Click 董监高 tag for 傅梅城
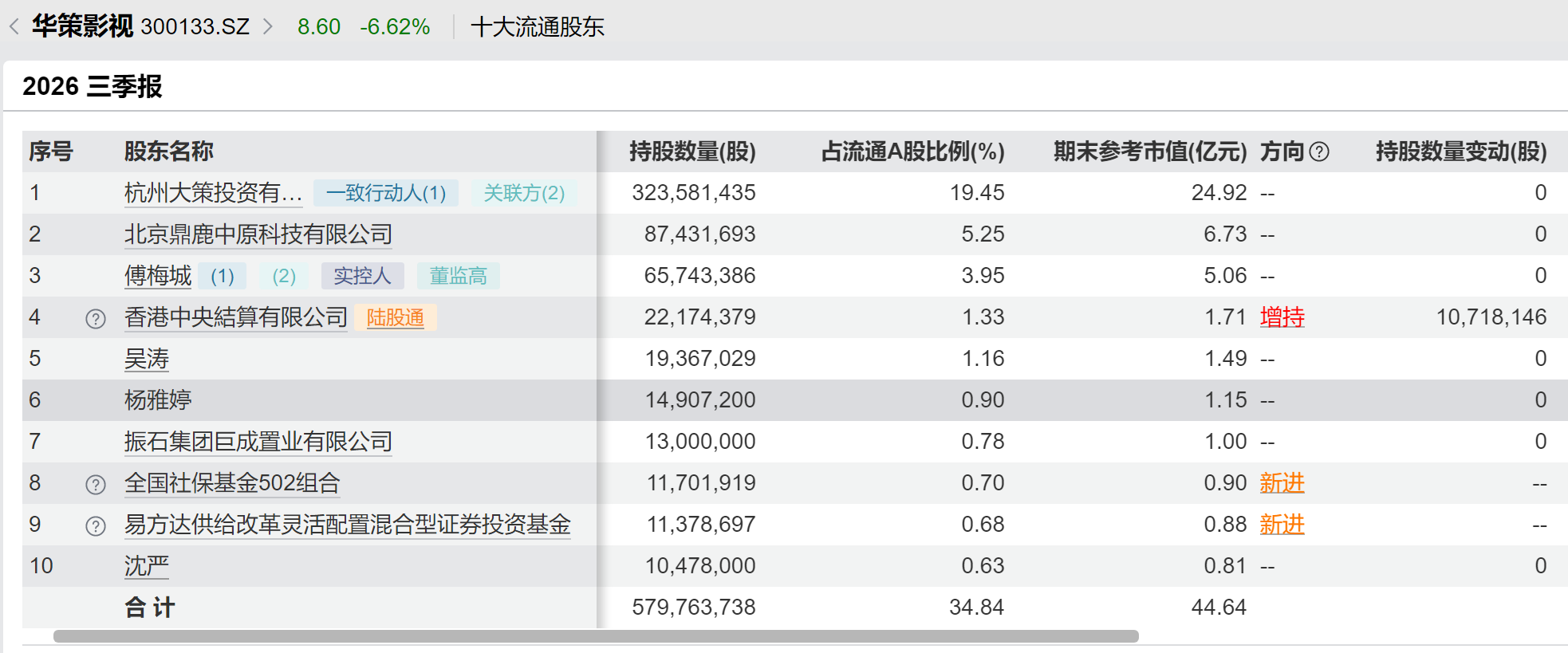Viewport: 1568px width, 653px height. (459, 276)
